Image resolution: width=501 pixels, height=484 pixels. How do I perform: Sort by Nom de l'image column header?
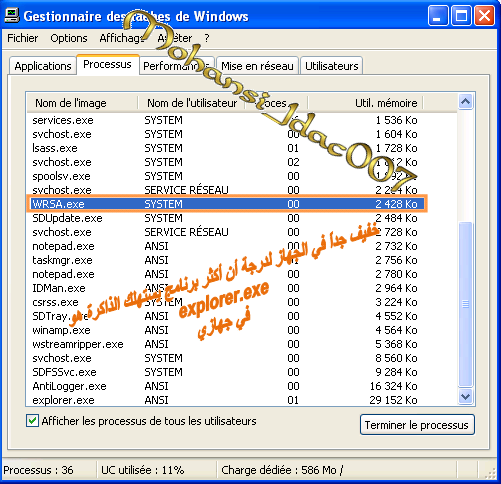click(x=82, y=103)
